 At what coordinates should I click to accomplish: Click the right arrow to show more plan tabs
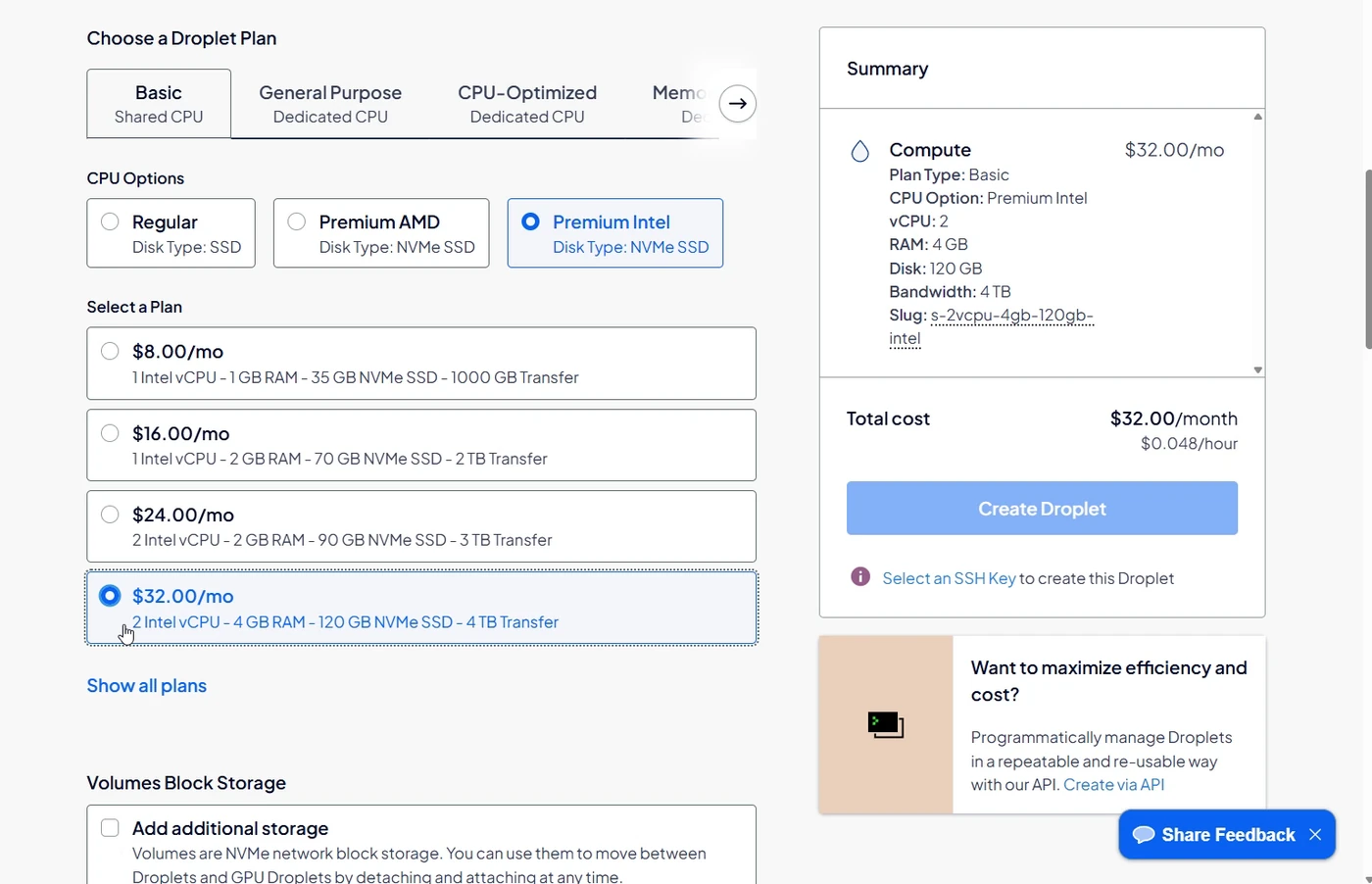tap(737, 103)
